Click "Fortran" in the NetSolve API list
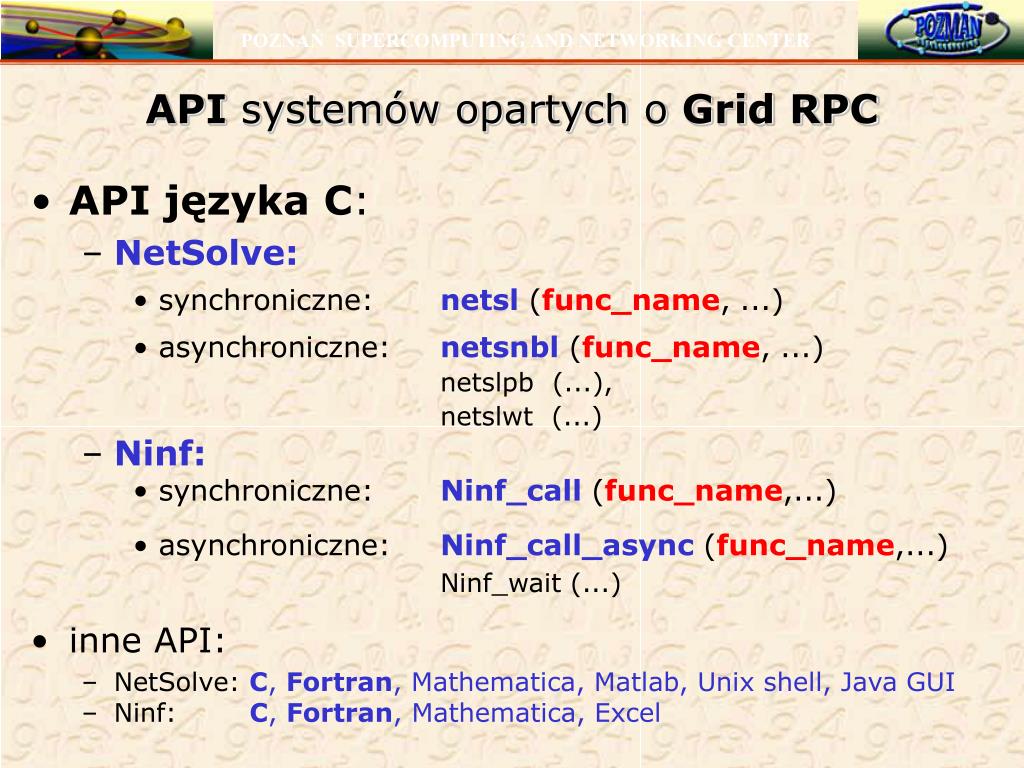This screenshot has width=1024, height=768. click(x=340, y=682)
